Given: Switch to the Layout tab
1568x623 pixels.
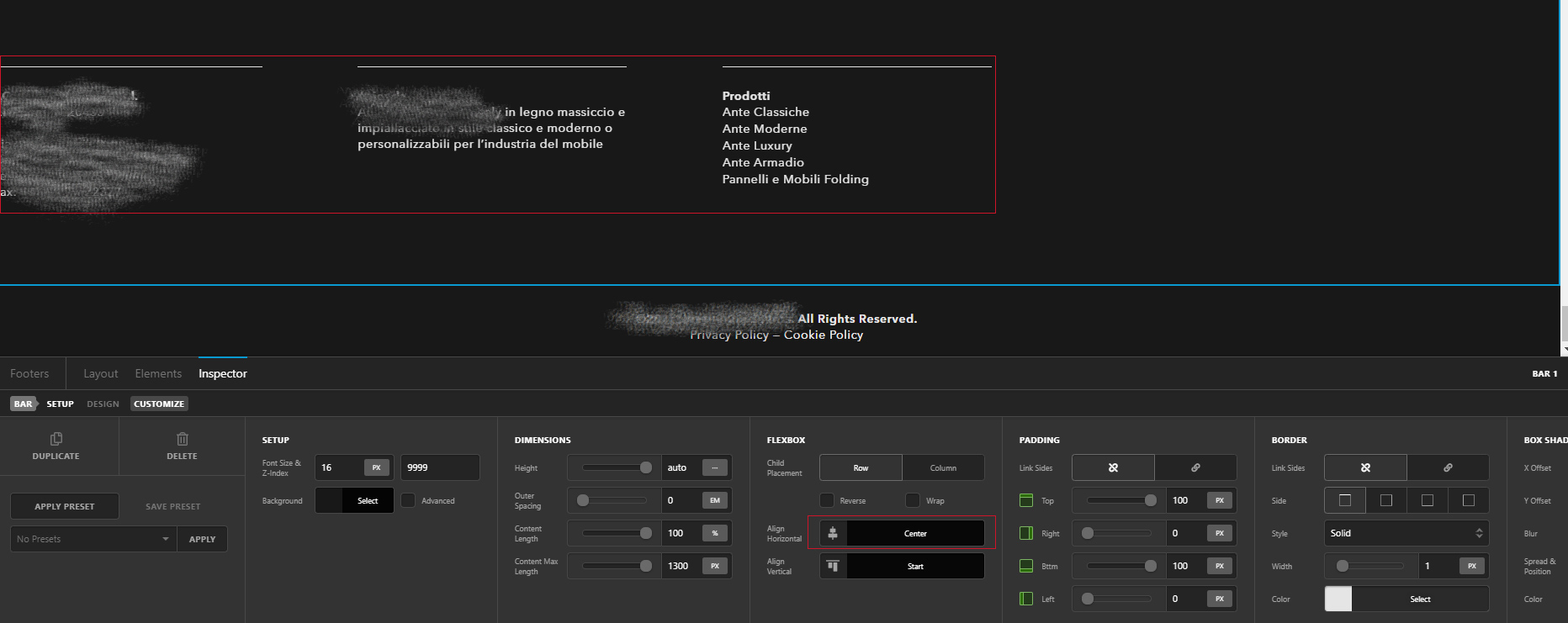Looking at the screenshot, I should click(101, 373).
